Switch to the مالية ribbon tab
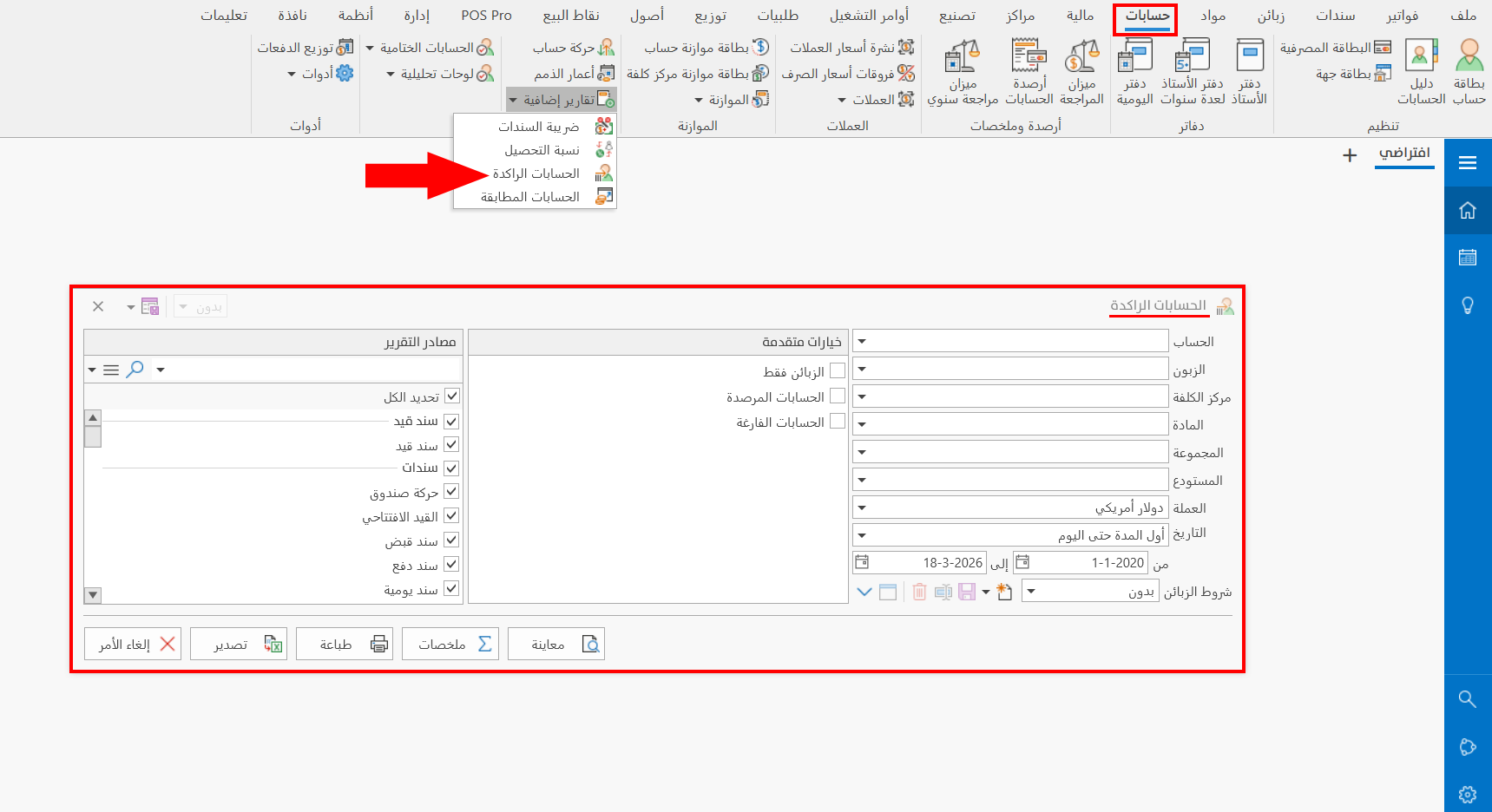Image resolution: width=1492 pixels, height=812 pixels. (x=1080, y=16)
